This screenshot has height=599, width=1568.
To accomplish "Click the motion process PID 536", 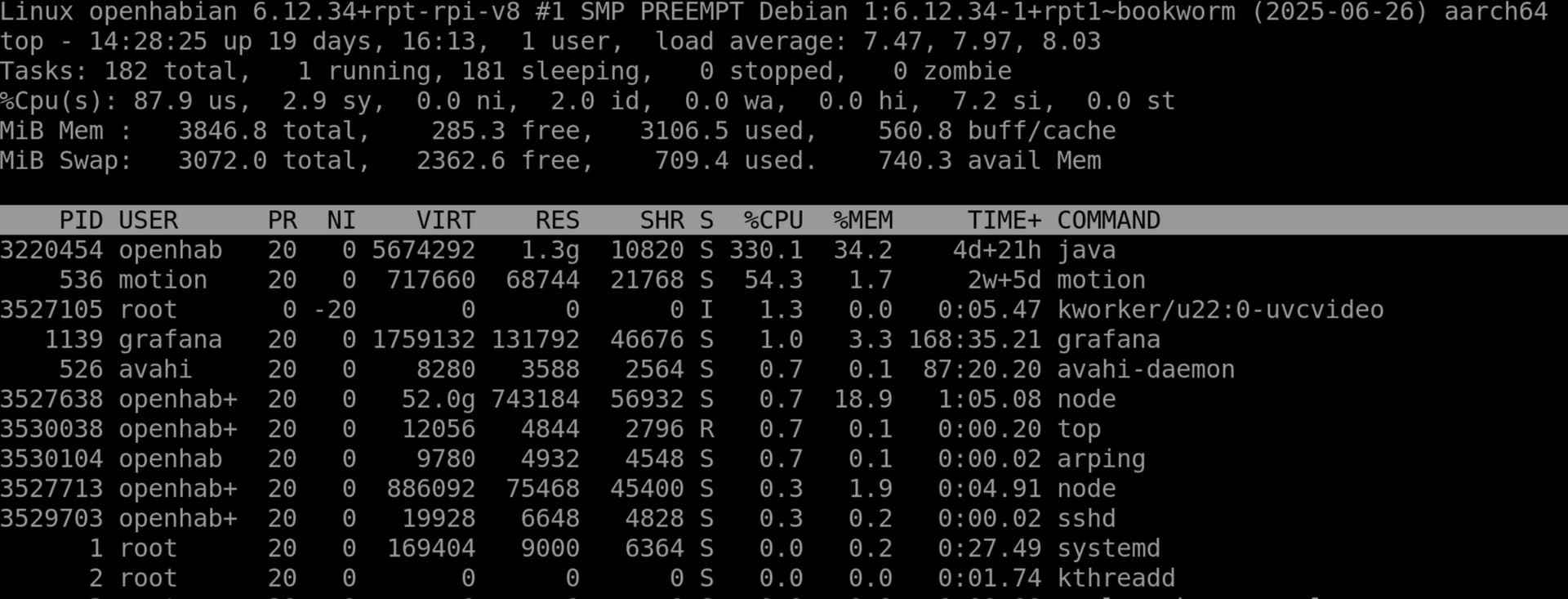I will click(x=81, y=279).
